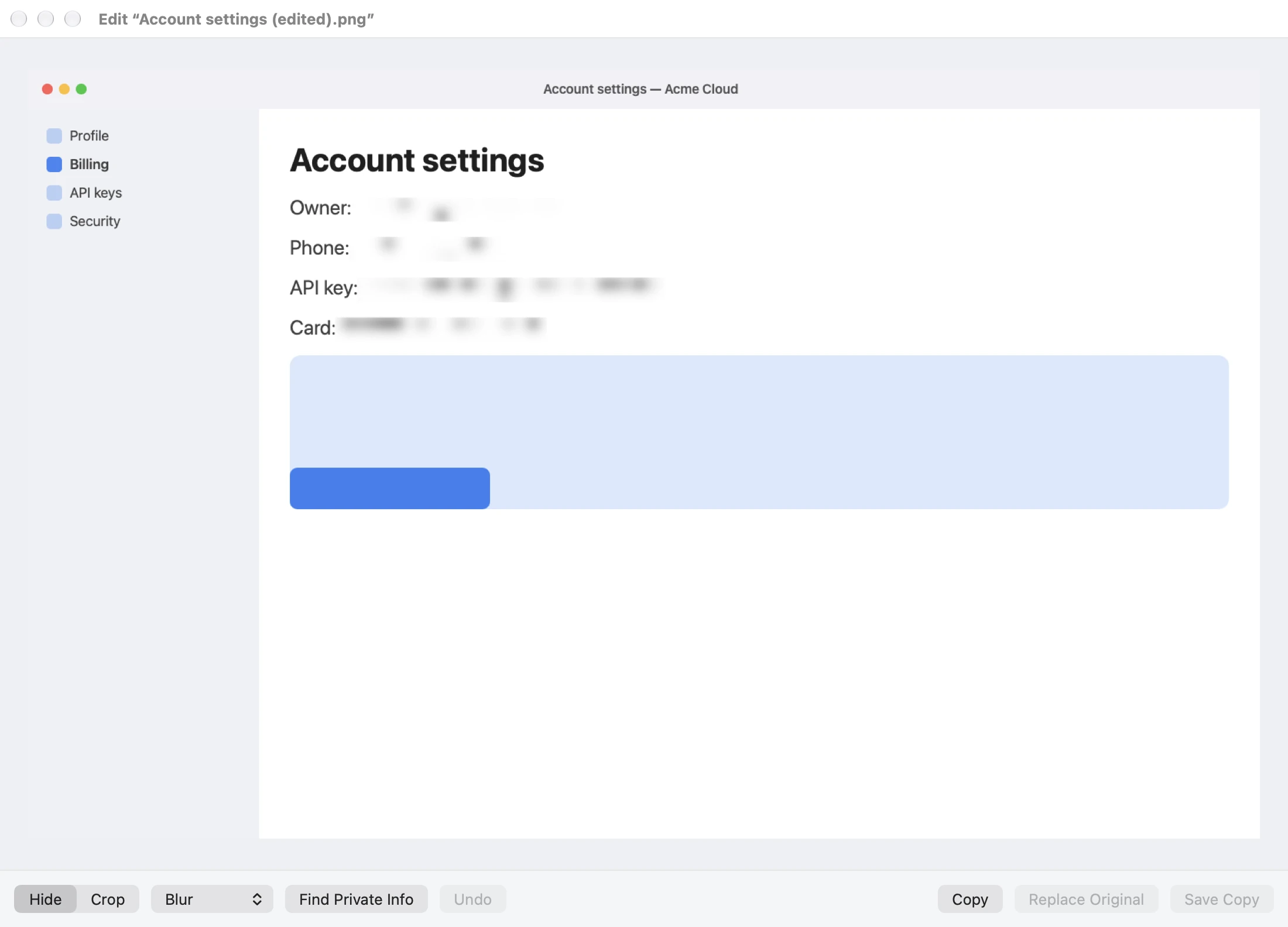Select the Hide mode button
1288x927 pixels.
46,899
